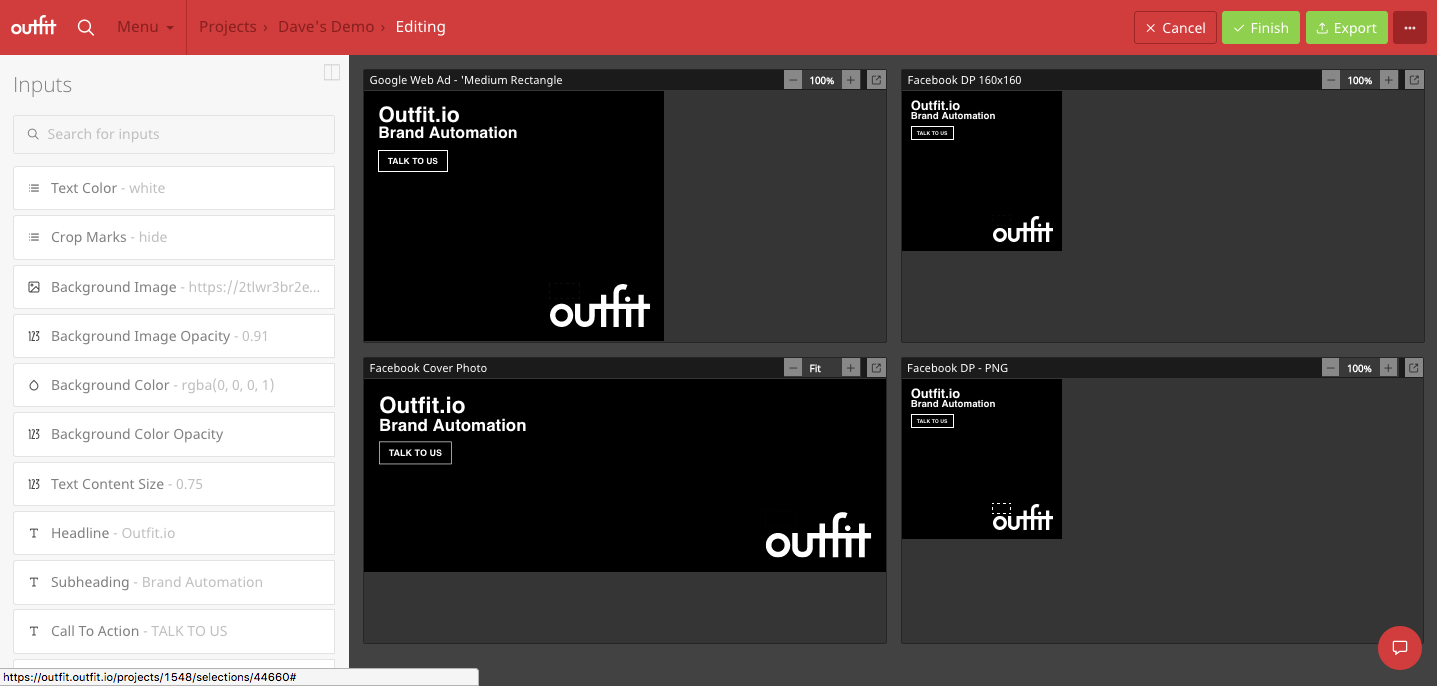Open the chat support bubble
Screen dimensions: 1437x686
tap(1400, 647)
